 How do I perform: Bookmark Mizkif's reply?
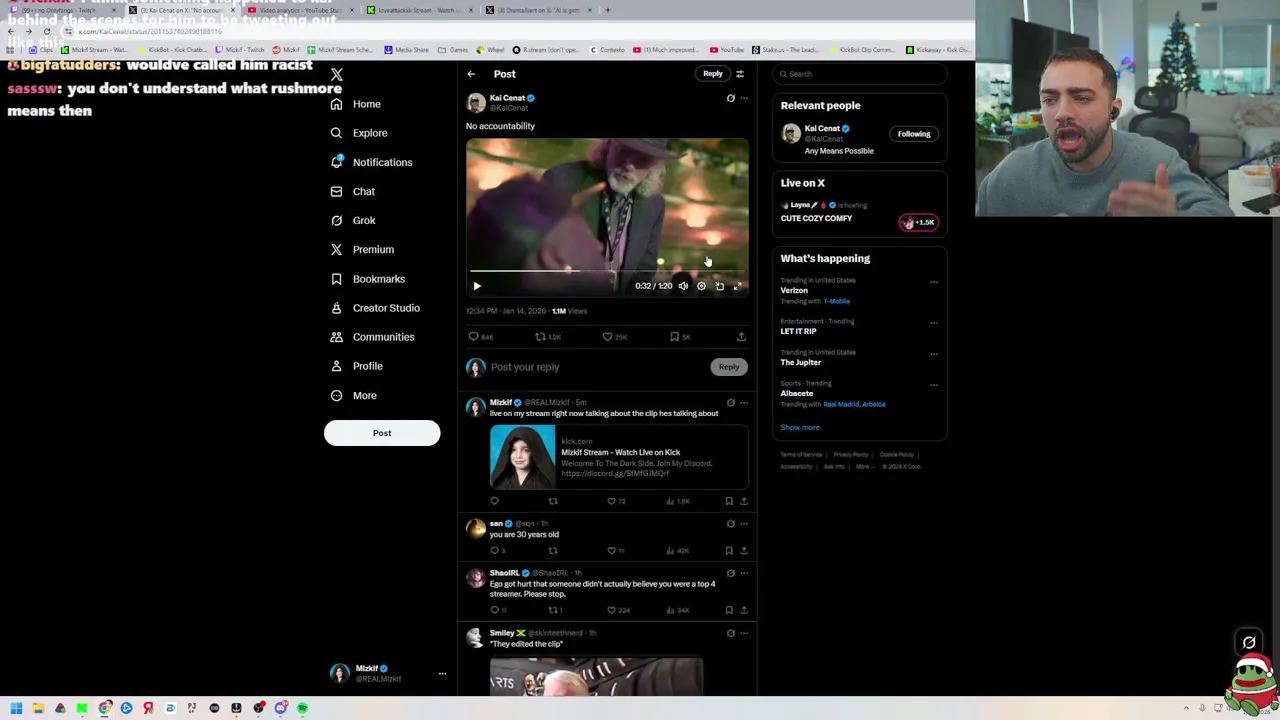coord(729,501)
